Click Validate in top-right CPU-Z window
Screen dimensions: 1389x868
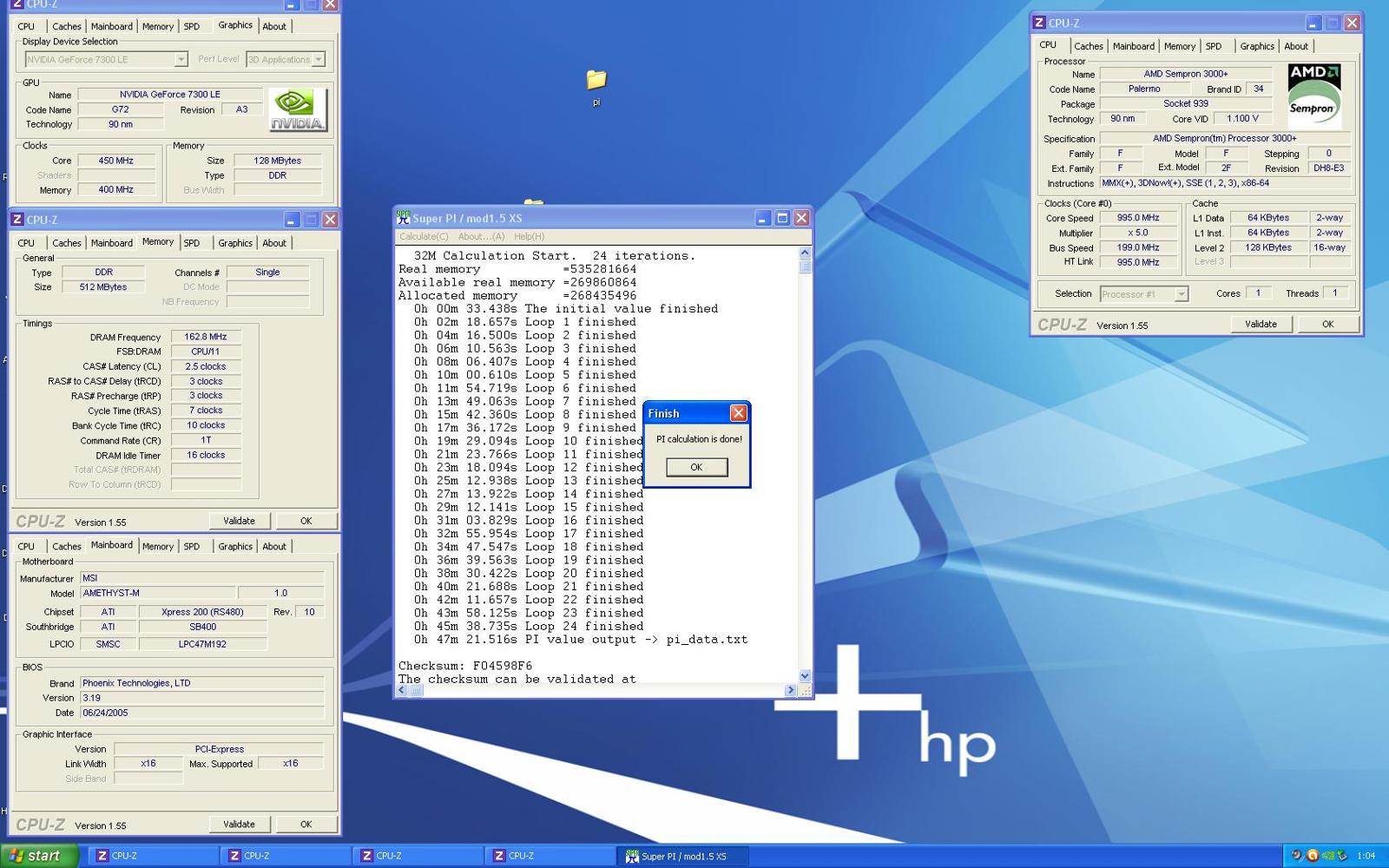point(1261,324)
